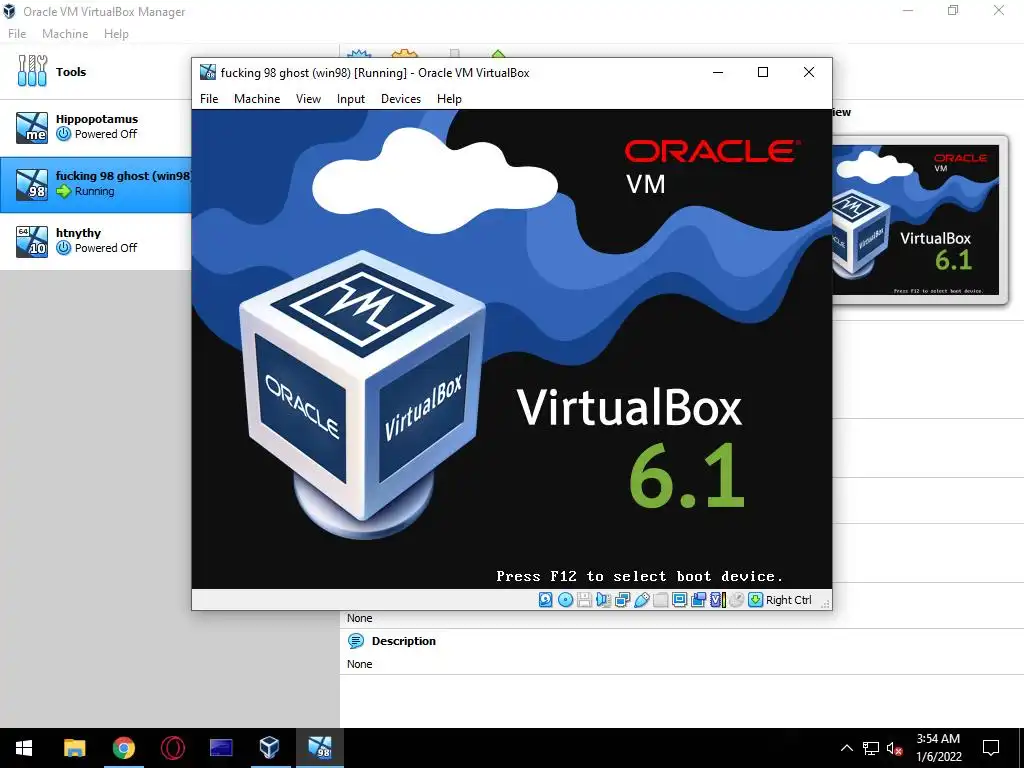Click the green keyboard capture arrow icon
1024x768 pixels.
[x=756, y=600]
